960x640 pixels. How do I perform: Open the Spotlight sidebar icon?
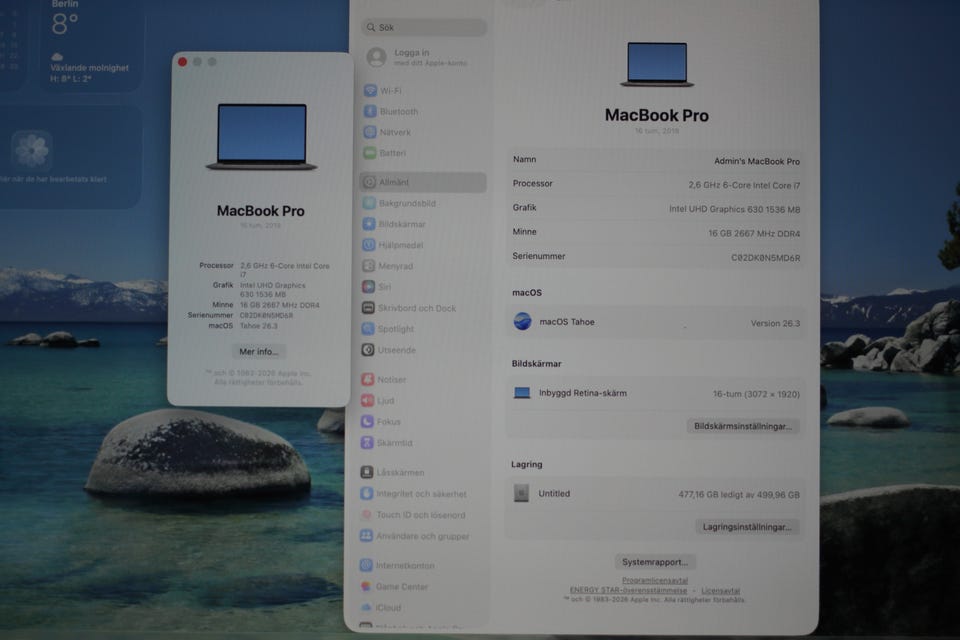(367, 329)
